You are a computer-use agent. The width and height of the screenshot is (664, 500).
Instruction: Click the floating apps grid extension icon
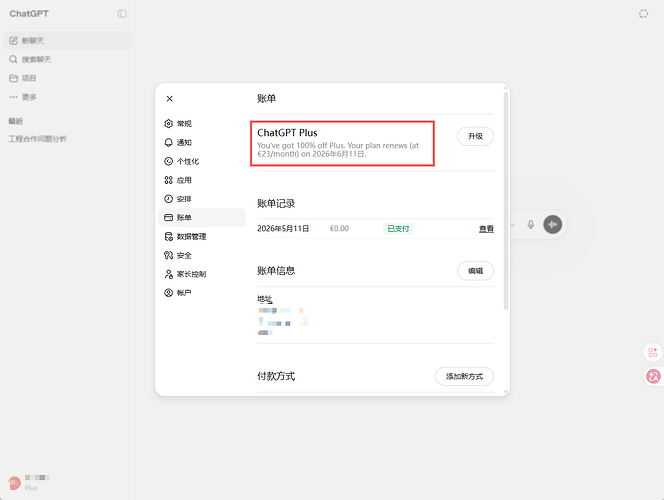(x=653, y=352)
